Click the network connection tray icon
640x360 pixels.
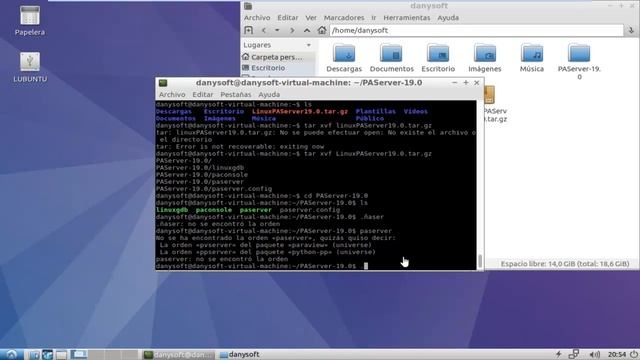pyautogui.click(x=574, y=354)
